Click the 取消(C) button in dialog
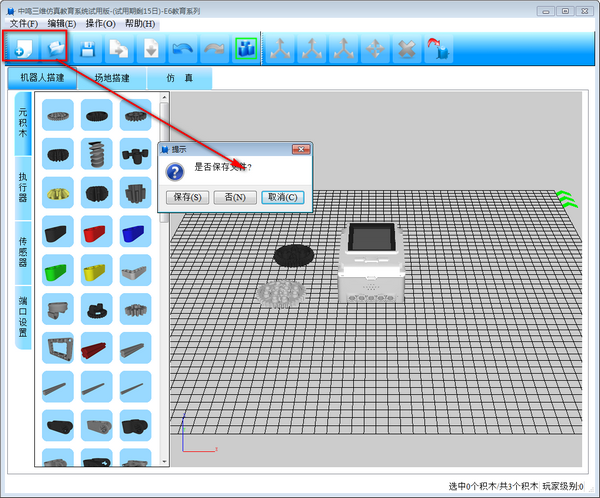 [281, 197]
